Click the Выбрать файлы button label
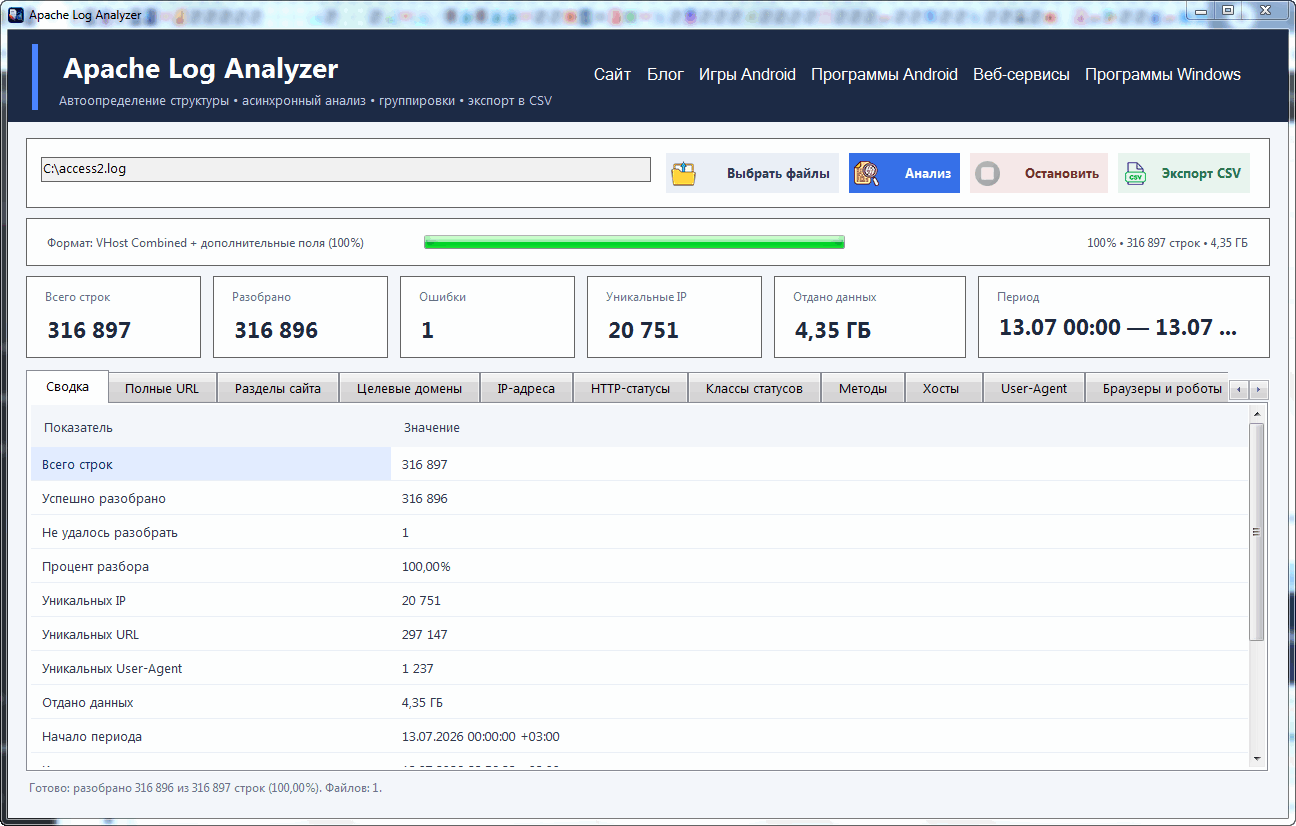The width and height of the screenshot is (1296, 826). 778,174
